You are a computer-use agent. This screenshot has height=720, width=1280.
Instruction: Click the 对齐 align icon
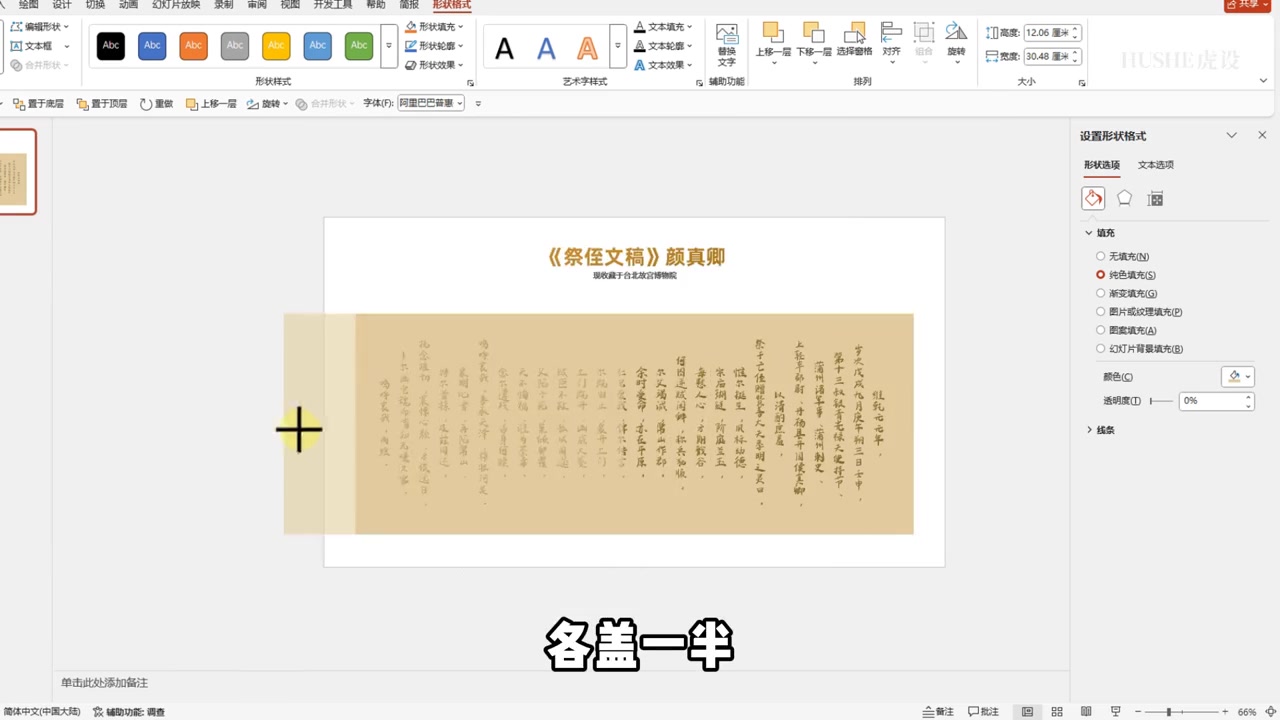coord(891,43)
